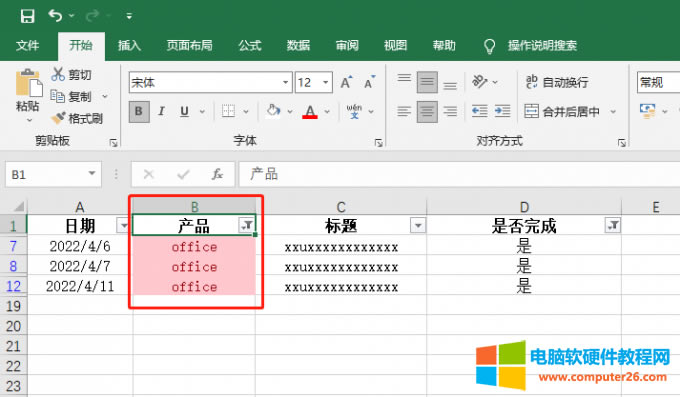Click the insert function fx icon
This screenshot has width=680, height=397.
pos(217,174)
